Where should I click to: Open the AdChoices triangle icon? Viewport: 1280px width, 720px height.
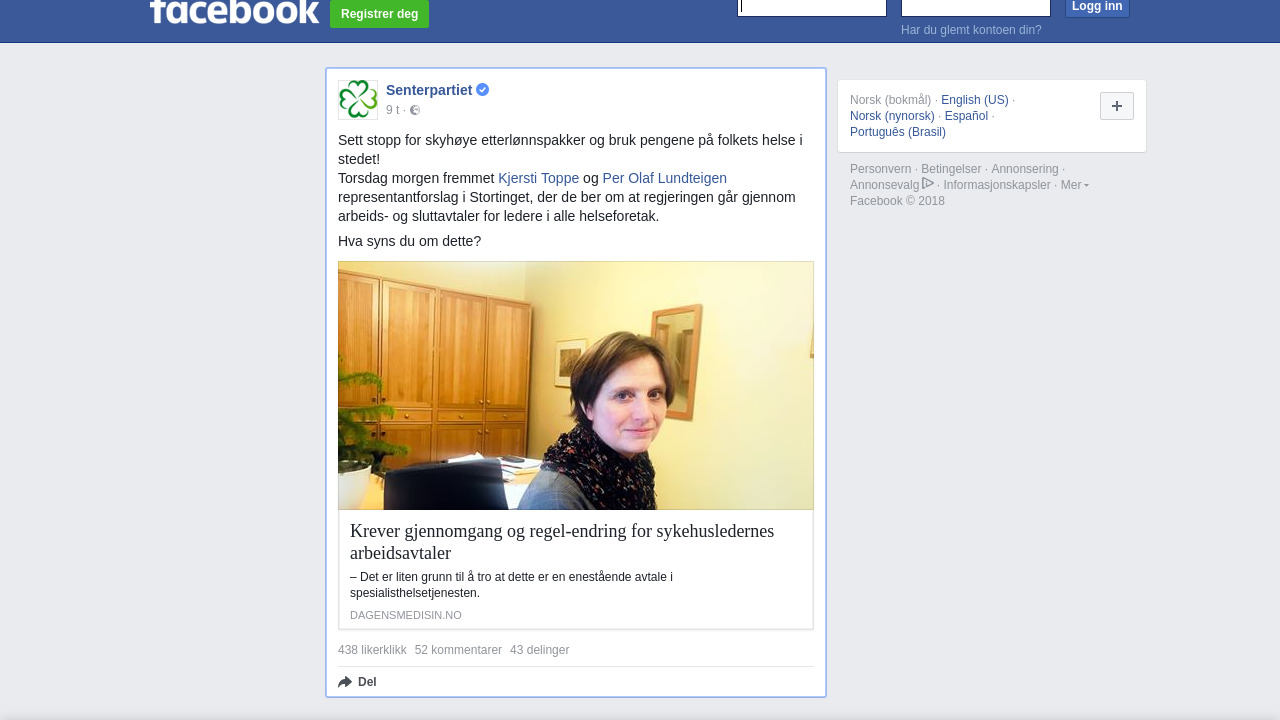(928, 184)
